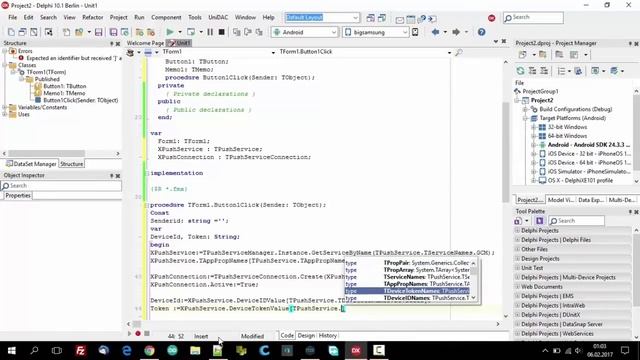Select TAppPropNames in code completion list
This screenshot has height=360, width=640.
pyautogui.click(x=407, y=284)
